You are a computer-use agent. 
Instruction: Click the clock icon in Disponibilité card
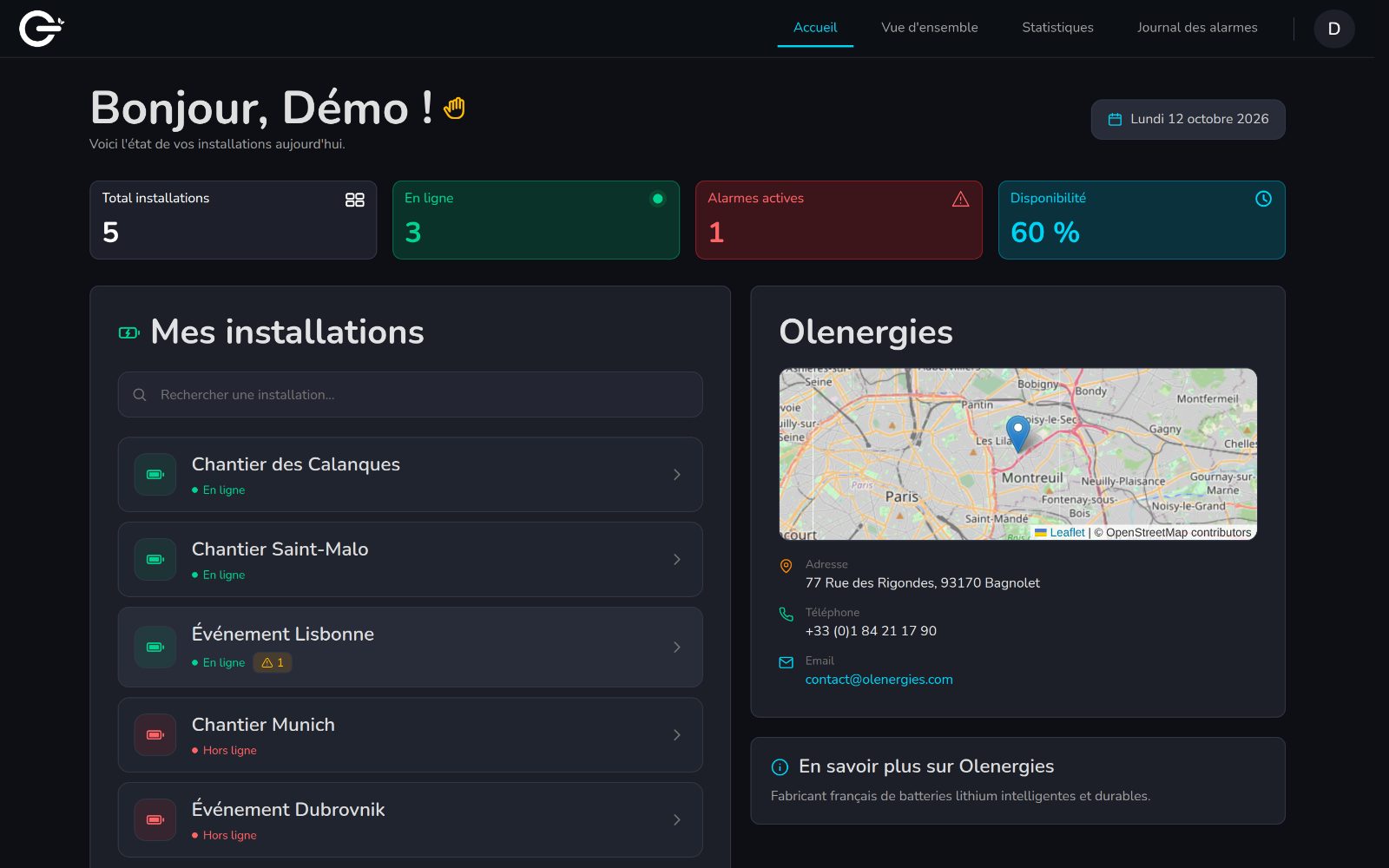[x=1263, y=199]
